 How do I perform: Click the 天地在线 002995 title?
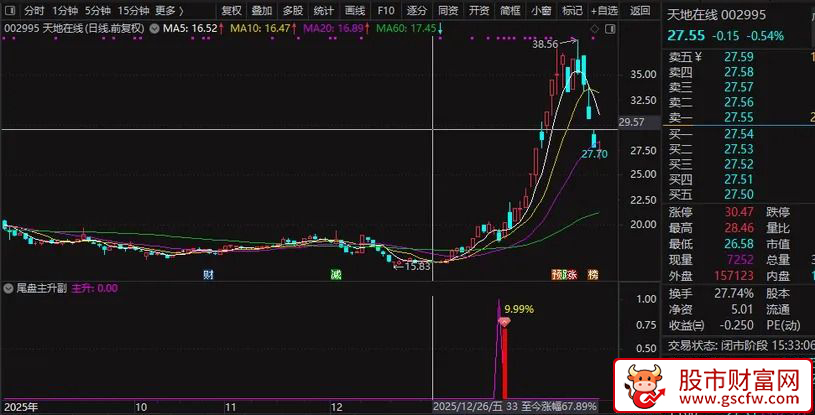(x=716, y=15)
